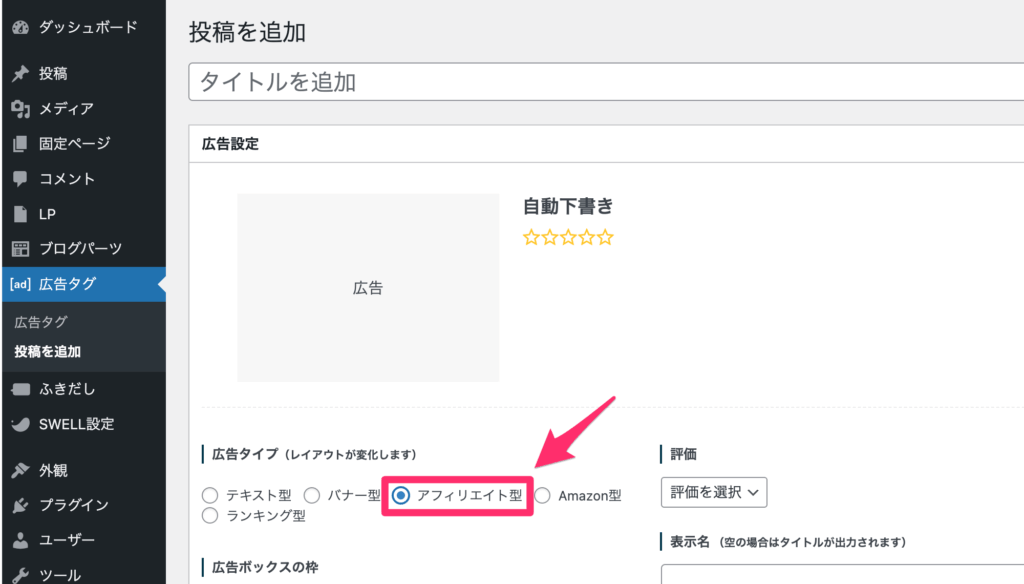This screenshot has height=584, width=1024.
Task: Choose the Amazon型 radio button
Action: pyautogui.click(x=542, y=495)
